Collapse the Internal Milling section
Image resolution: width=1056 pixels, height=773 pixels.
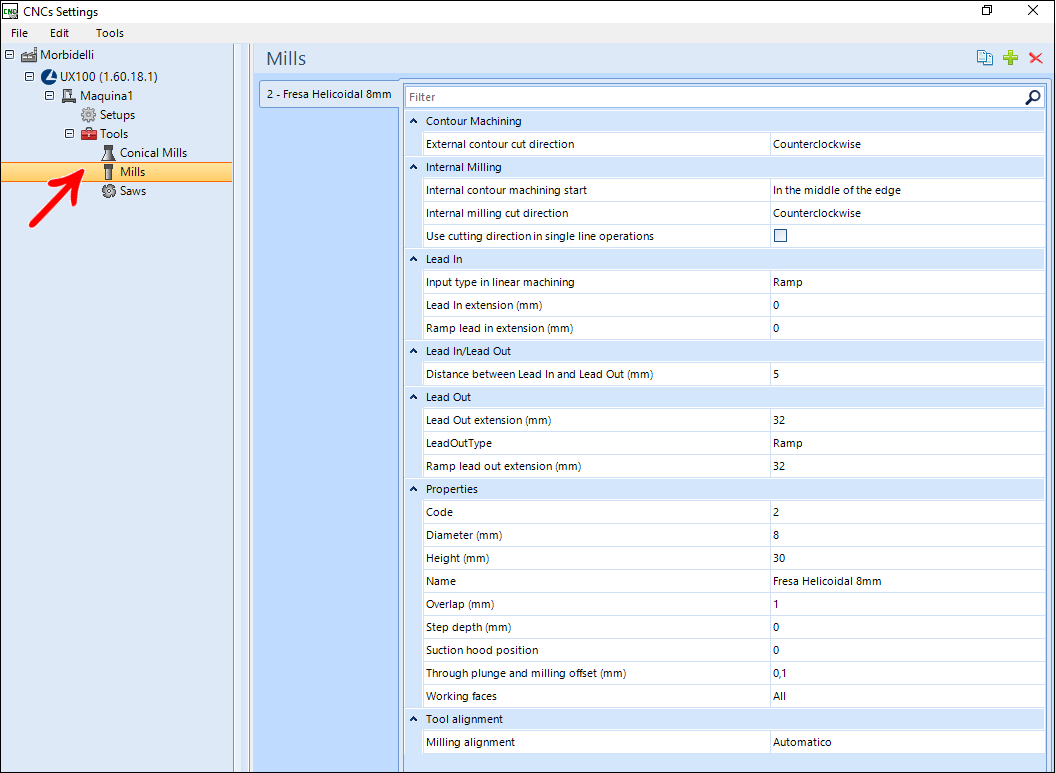(x=414, y=167)
